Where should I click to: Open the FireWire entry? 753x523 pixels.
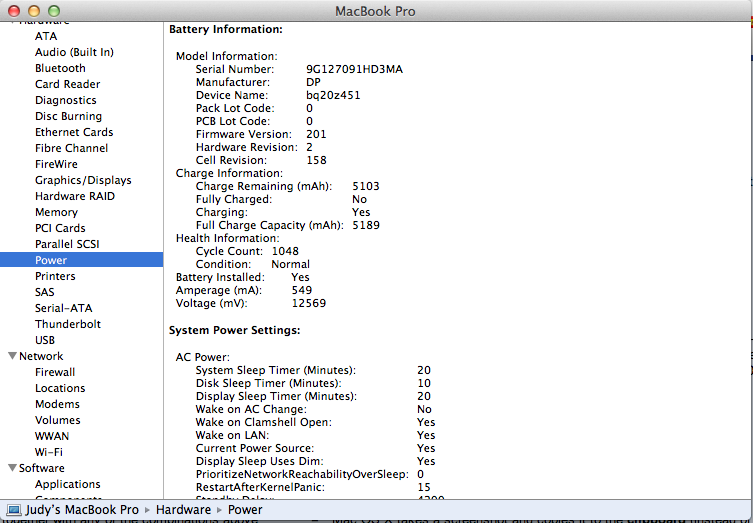tap(56, 164)
